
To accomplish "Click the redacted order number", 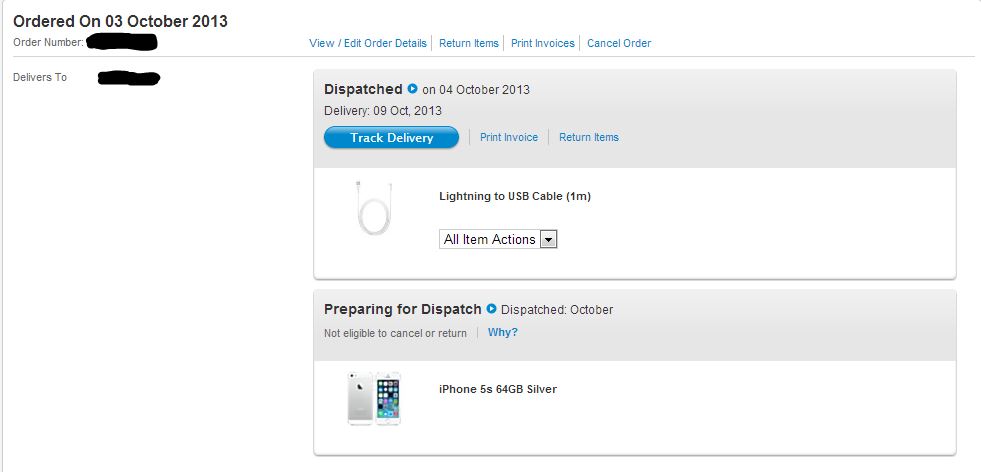I will click(x=122, y=42).
